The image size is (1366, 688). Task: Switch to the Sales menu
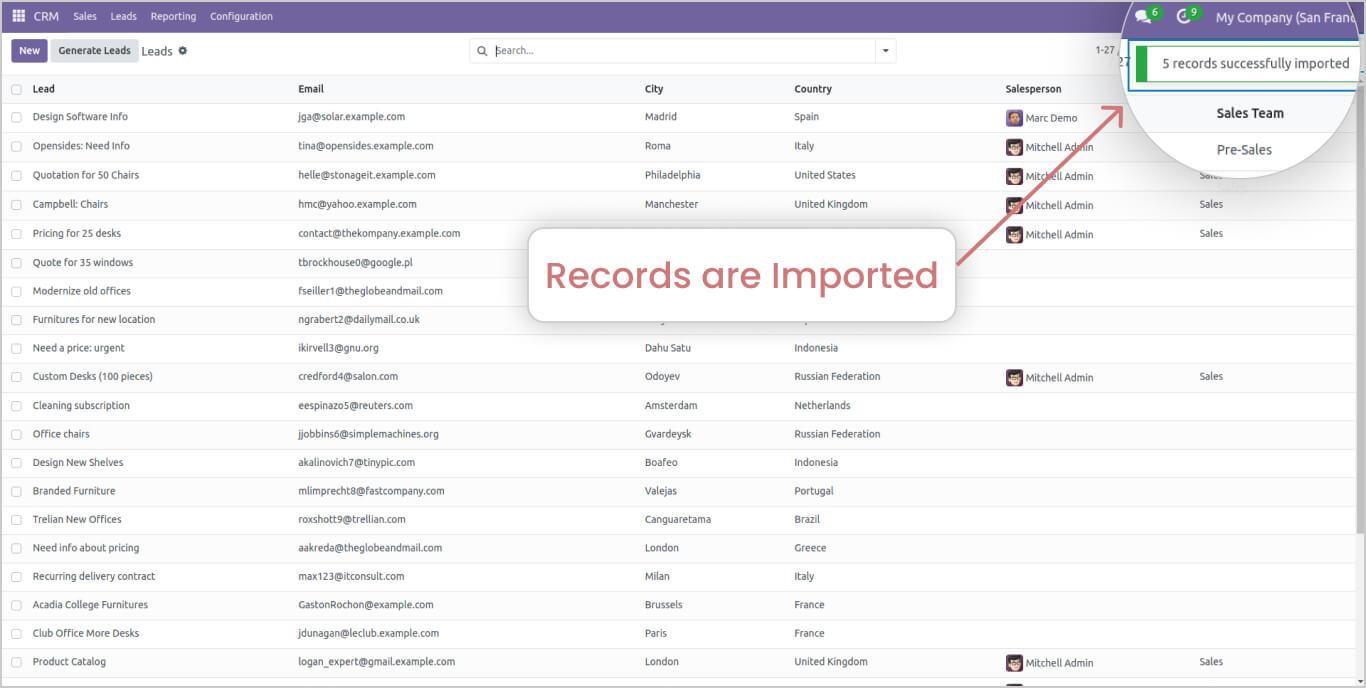point(84,16)
